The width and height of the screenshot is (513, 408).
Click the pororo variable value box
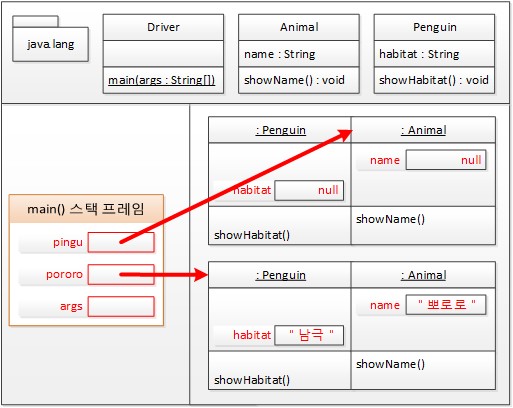pyautogui.click(x=121, y=274)
